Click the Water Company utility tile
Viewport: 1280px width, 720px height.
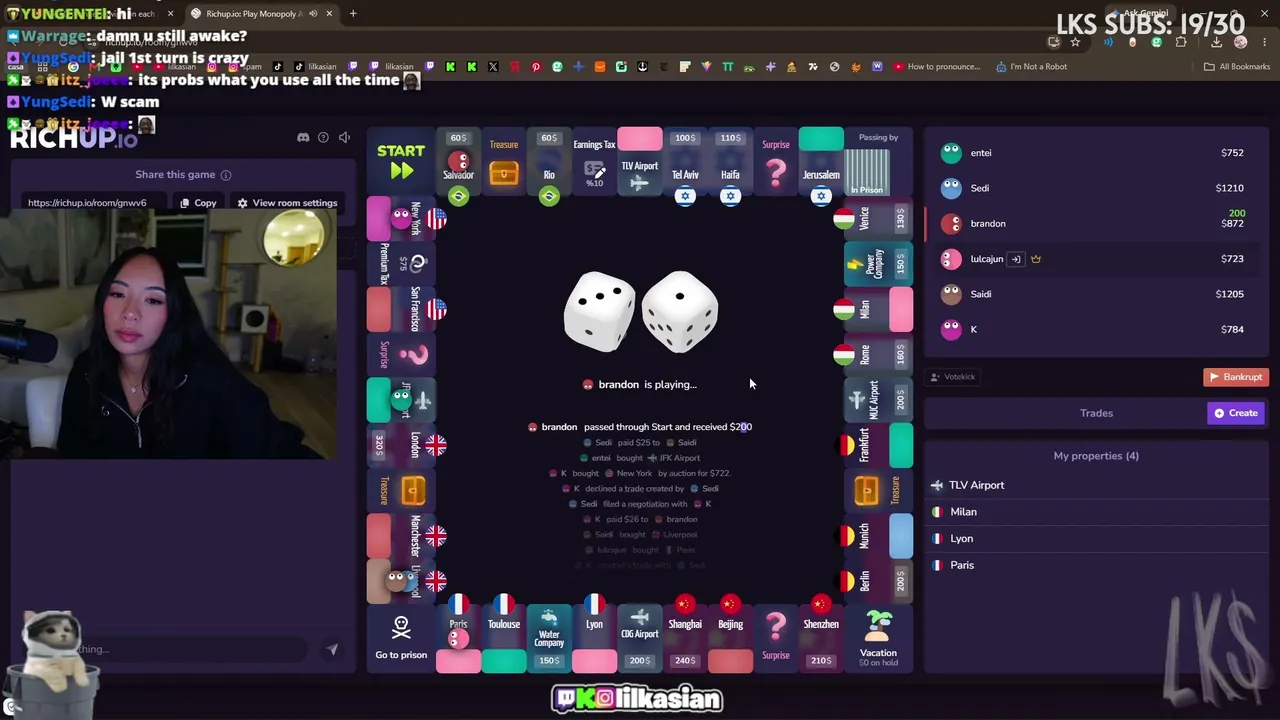549,639
